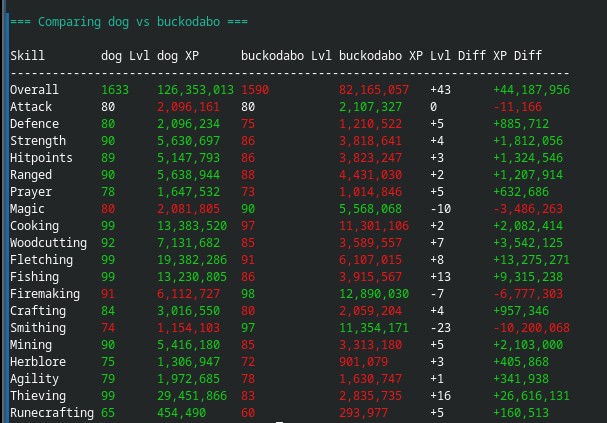Viewport: 607px width, 423px height.
Task: Select the 'Herblore' skill label
Action: (x=38, y=362)
